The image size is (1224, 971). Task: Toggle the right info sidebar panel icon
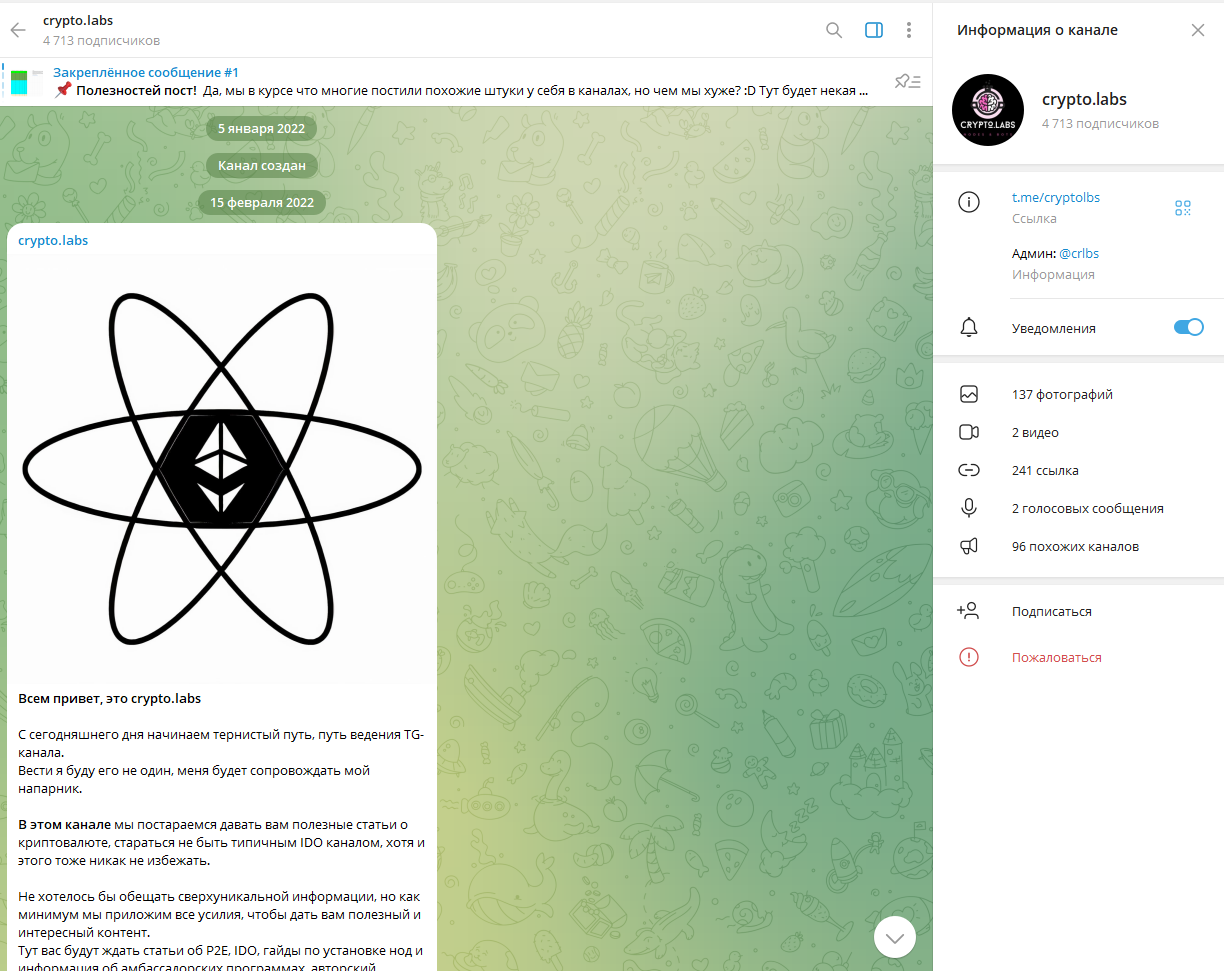(x=873, y=30)
